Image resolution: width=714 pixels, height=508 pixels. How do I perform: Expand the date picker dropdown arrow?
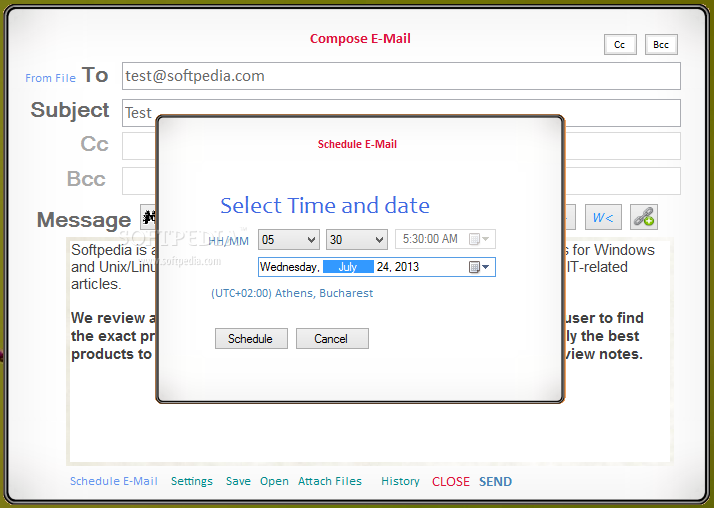[485, 267]
